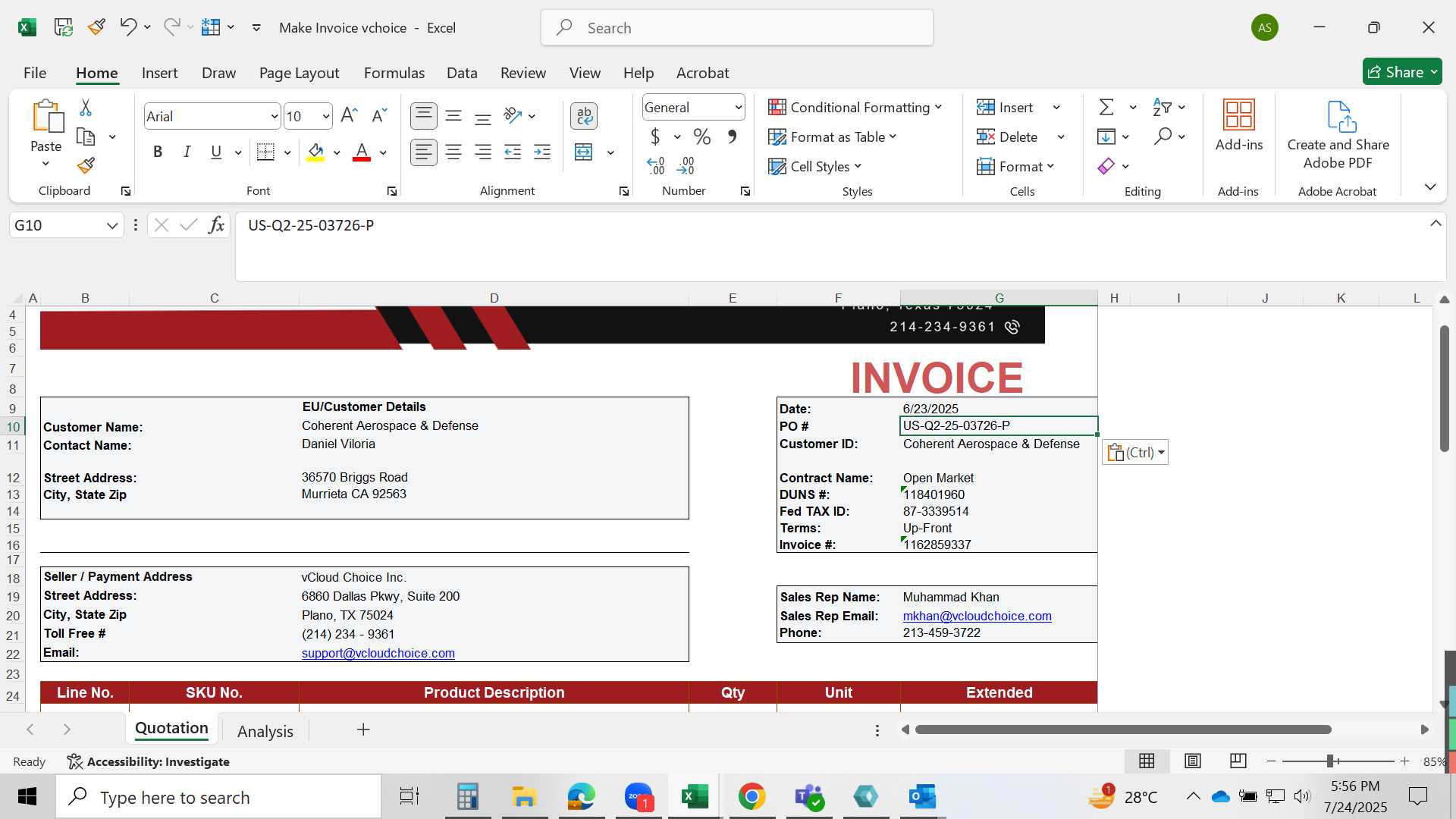Switch to Page Layout view in status bar

point(1192,761)
